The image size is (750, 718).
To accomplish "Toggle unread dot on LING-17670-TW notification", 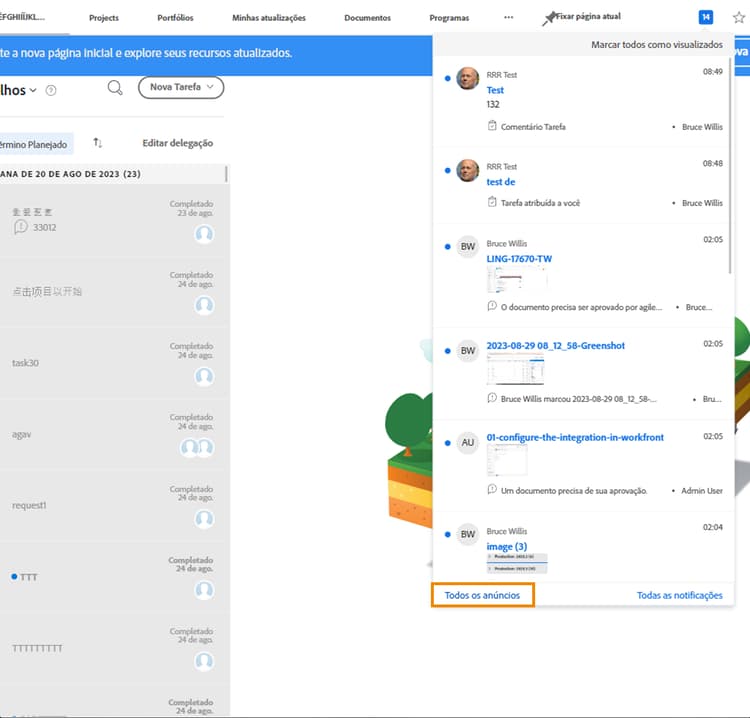I will [x=447, y=247].
